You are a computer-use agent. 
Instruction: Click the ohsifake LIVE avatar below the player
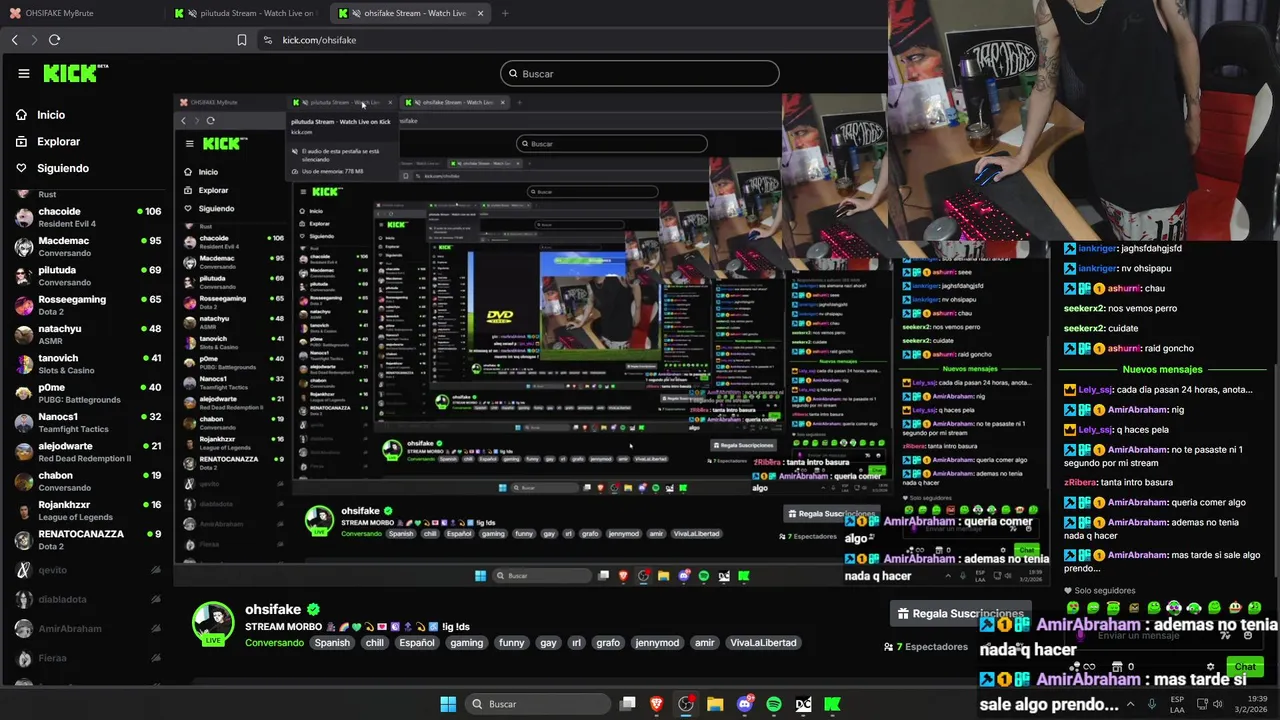coord(213,624)
